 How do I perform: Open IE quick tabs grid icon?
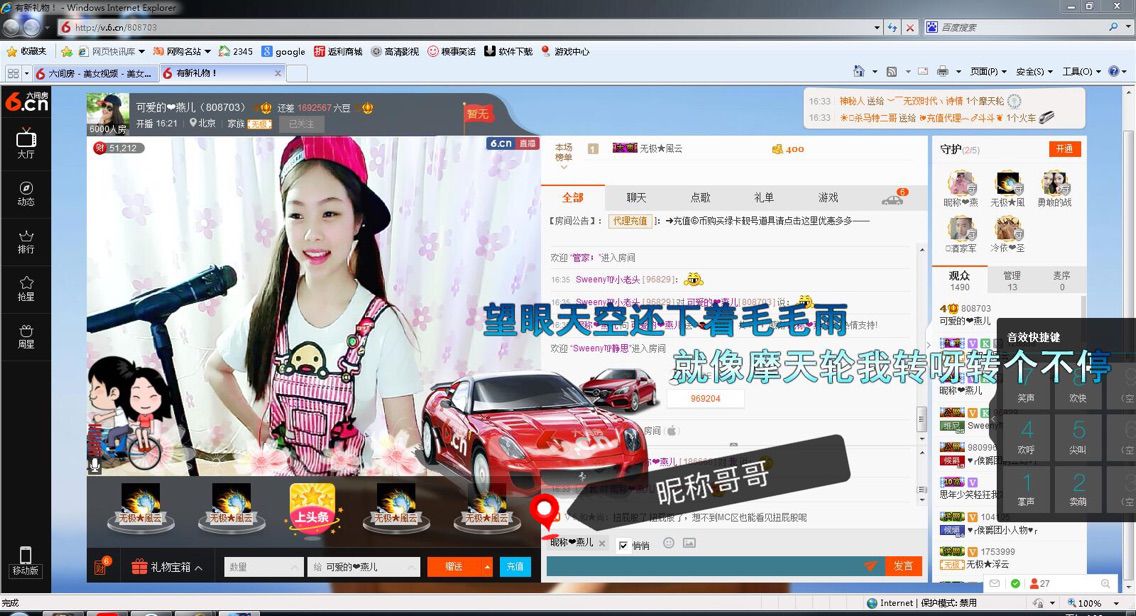coord(13,73)
